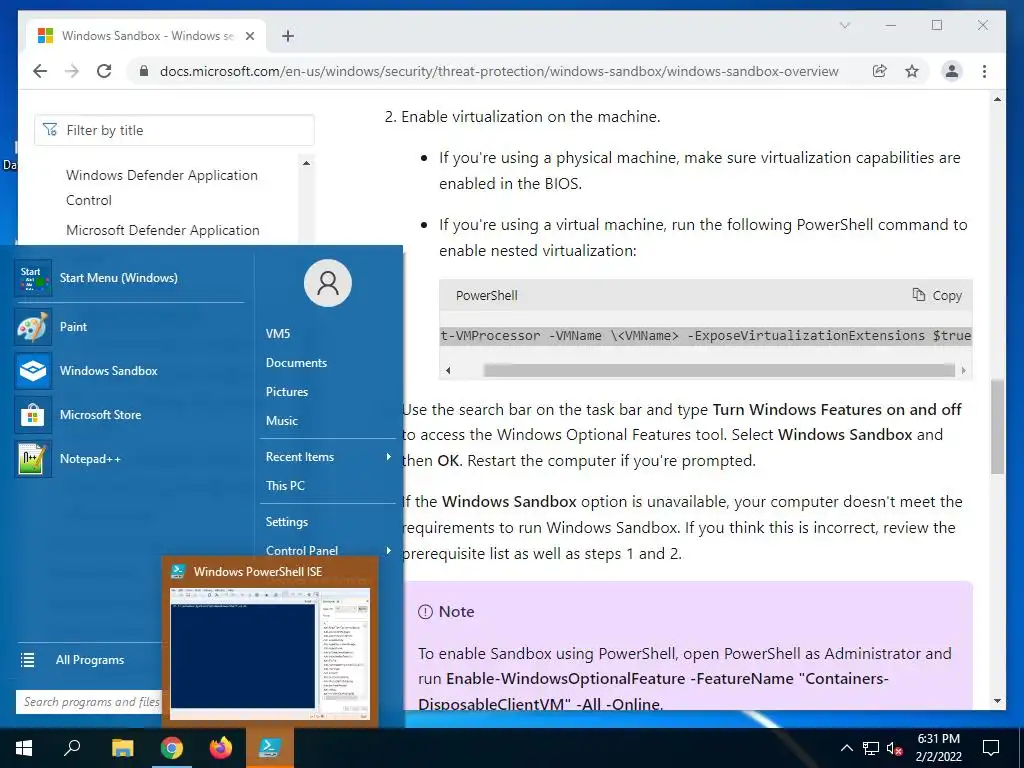Click the padlock site info icon
The image size is (1024, 768).
tap(144, 71)
